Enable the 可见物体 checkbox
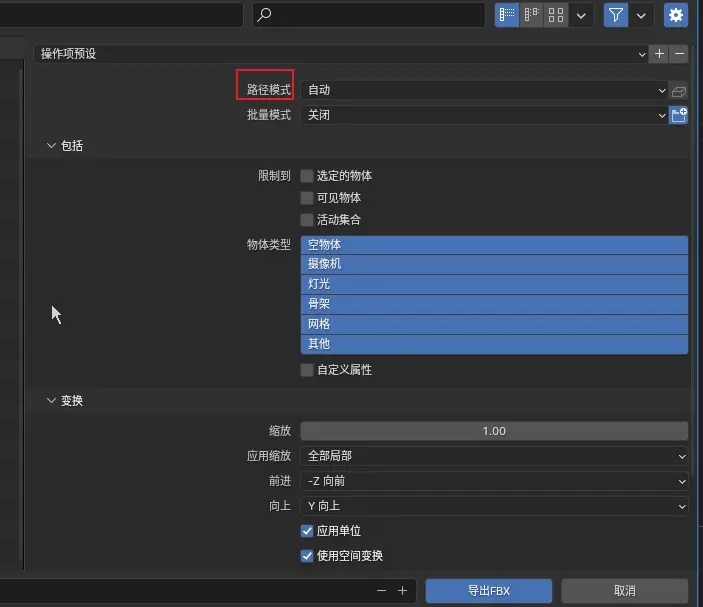 click(x=307, y=198)
